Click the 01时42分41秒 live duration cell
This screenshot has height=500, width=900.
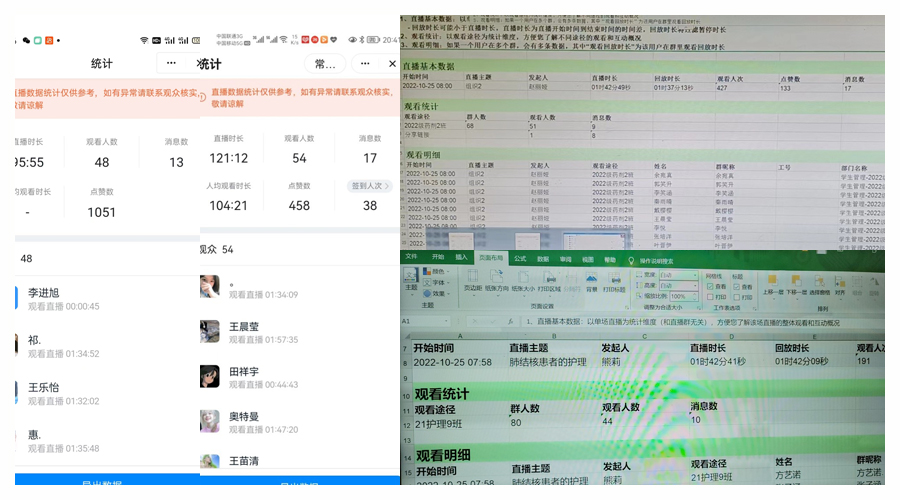click(717, 362)
